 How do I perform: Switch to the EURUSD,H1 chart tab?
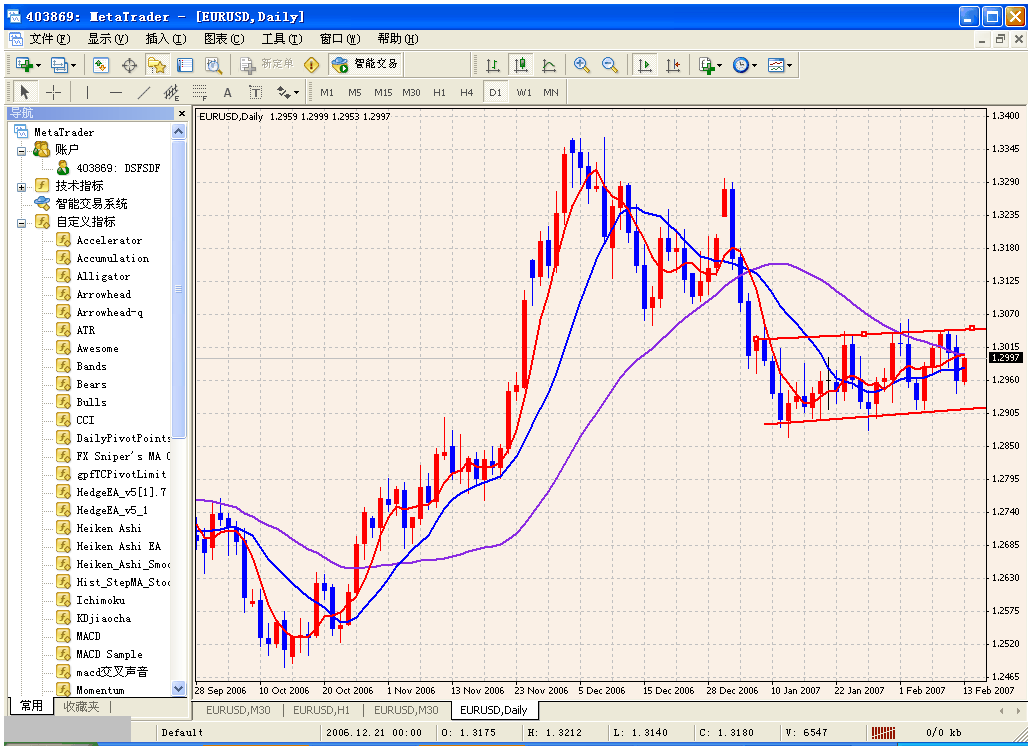point(321,710)
